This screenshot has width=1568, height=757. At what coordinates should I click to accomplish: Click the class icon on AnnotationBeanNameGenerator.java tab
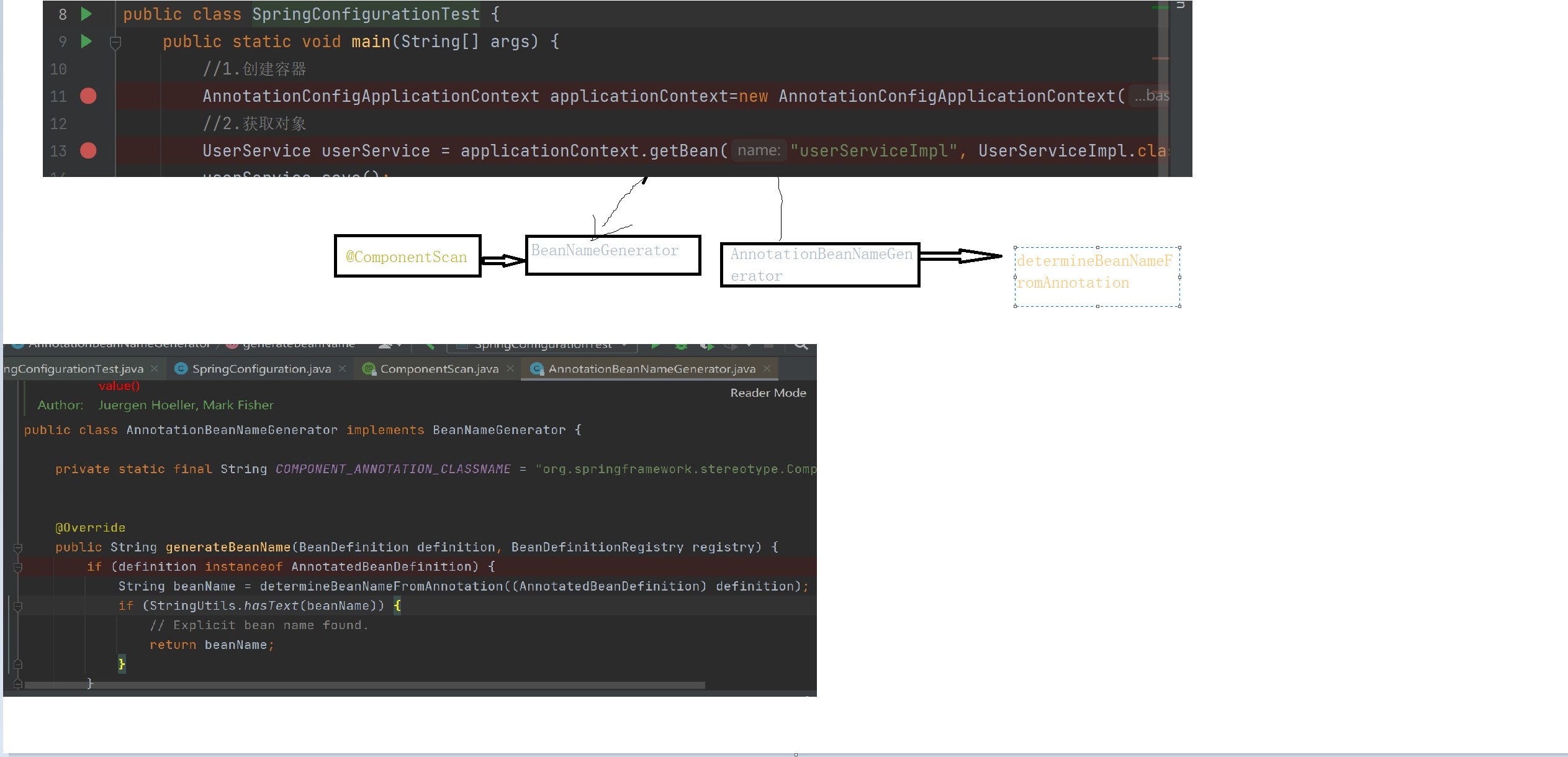tap(538, 369)
